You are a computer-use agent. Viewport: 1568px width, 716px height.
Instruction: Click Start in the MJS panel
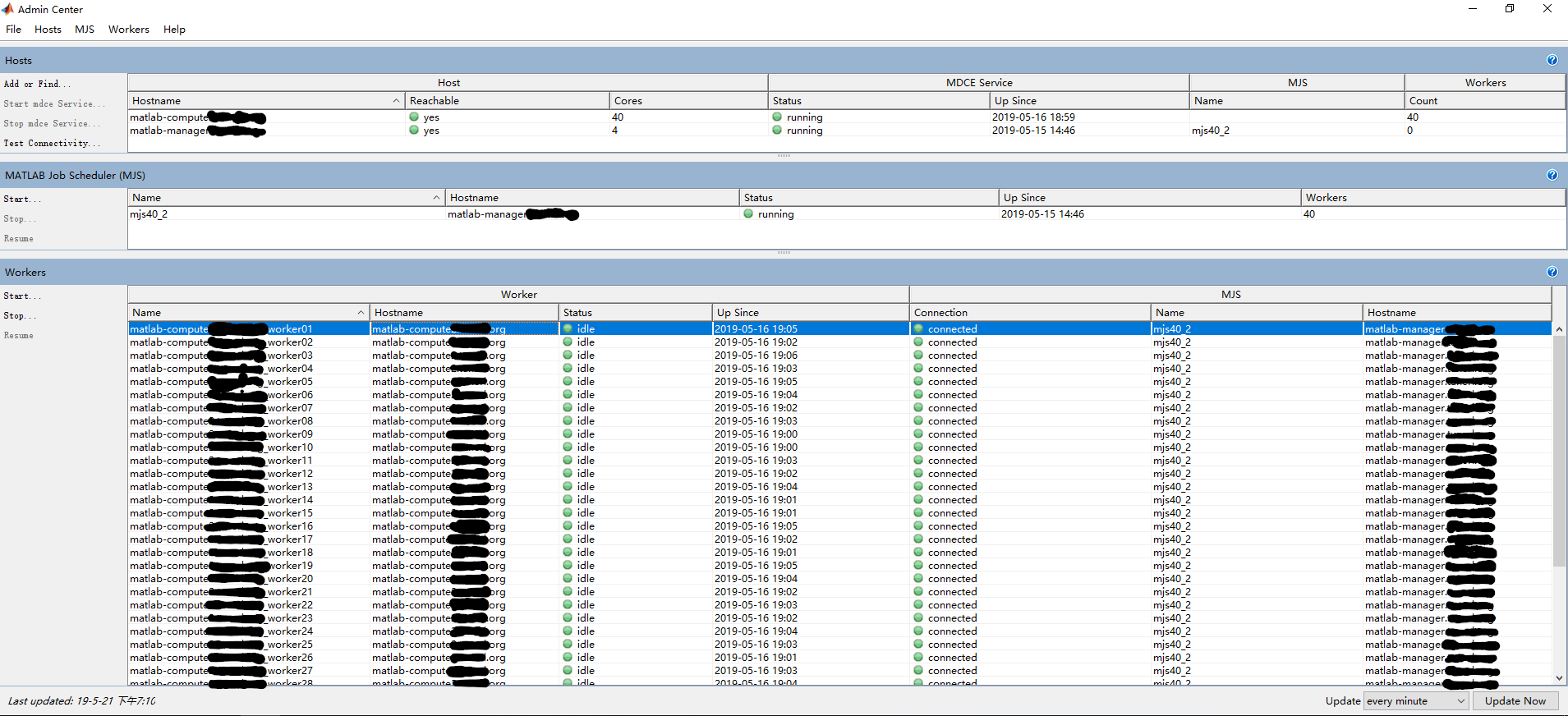pos(21,199)
